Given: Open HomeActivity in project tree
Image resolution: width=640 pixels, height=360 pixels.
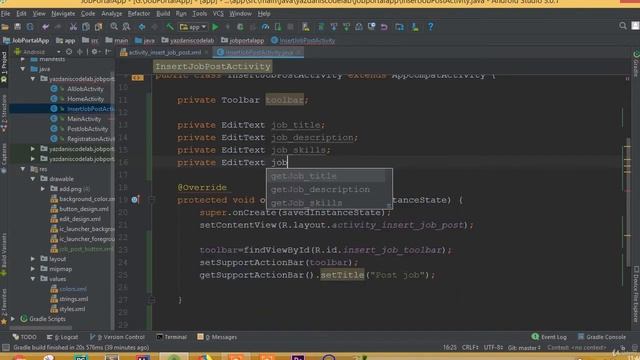Looking at the screenshot, I should 85,99.
